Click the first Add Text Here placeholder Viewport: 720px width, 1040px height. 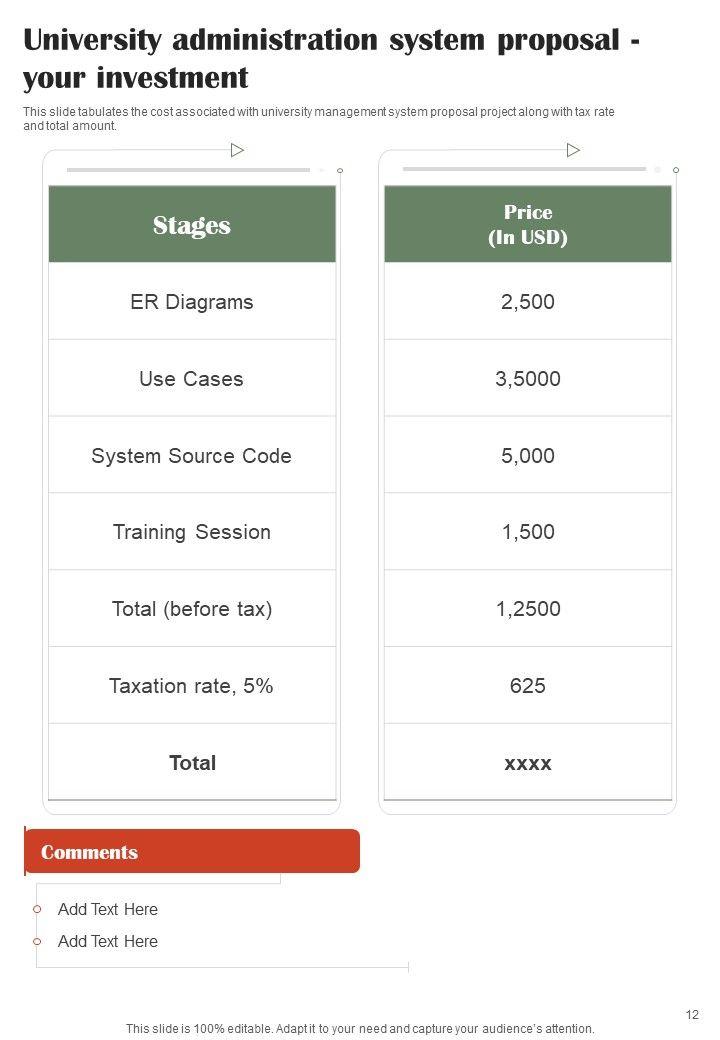tap(108, 909)
